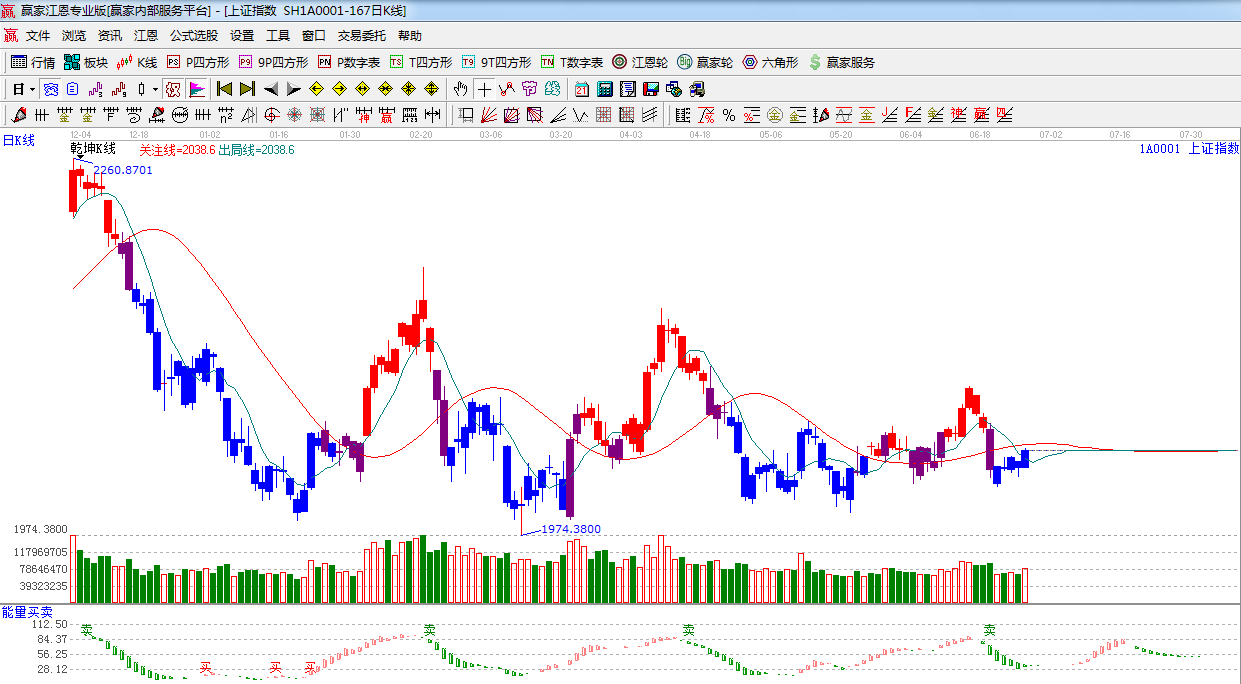Select the percent (%) line tool
Image resolution: width=1241 pixels, height=684 pixels.
(729, 115)
